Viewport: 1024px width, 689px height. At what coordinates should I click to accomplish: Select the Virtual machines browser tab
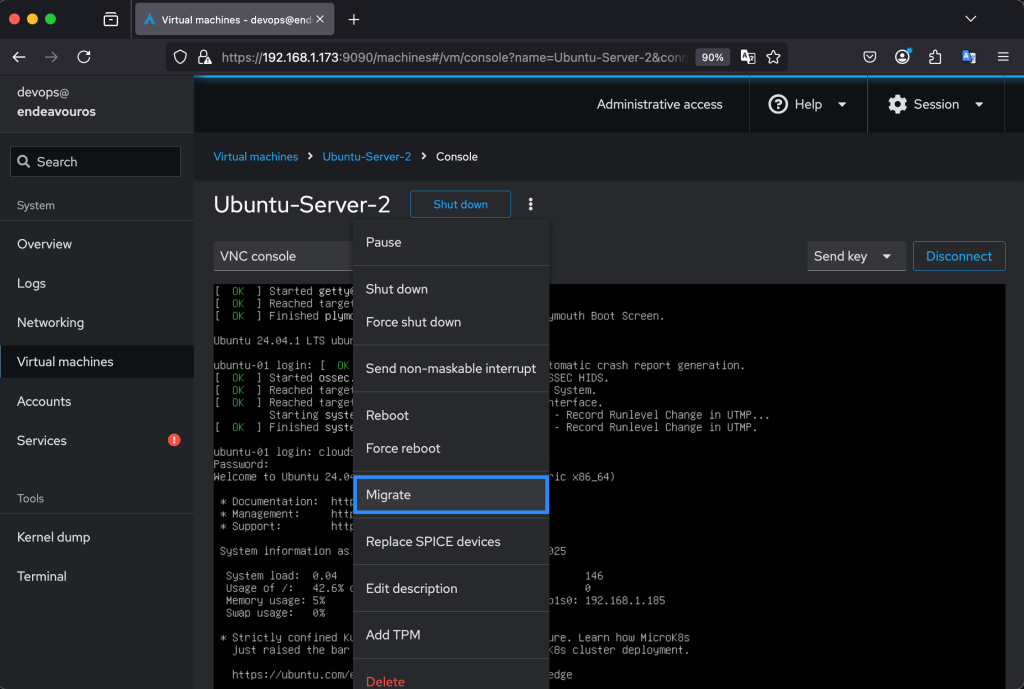[x=234, y=20]
